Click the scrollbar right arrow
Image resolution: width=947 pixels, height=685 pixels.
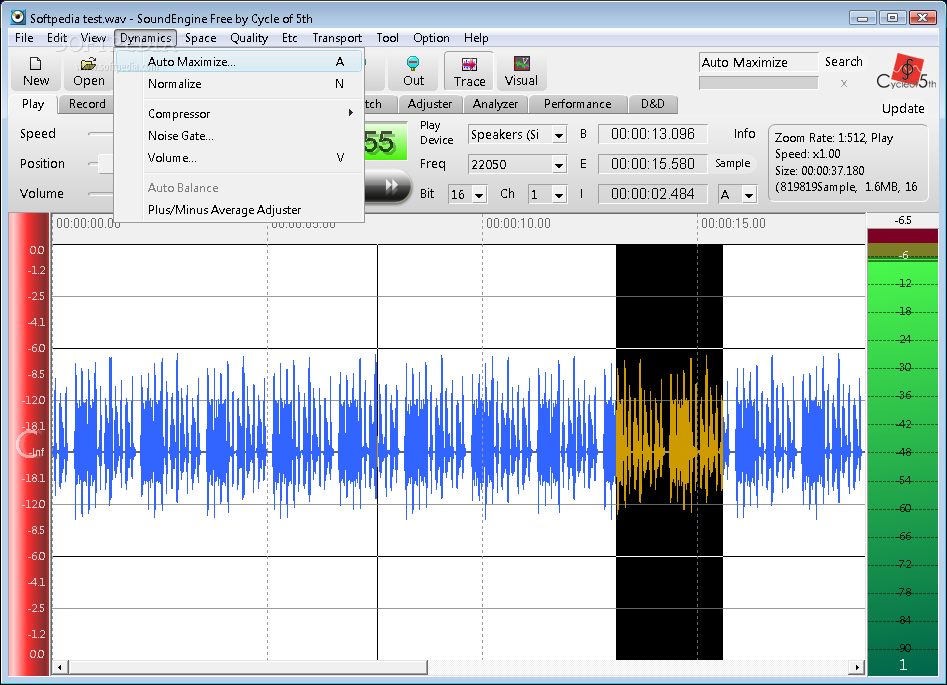pos(857,667)
